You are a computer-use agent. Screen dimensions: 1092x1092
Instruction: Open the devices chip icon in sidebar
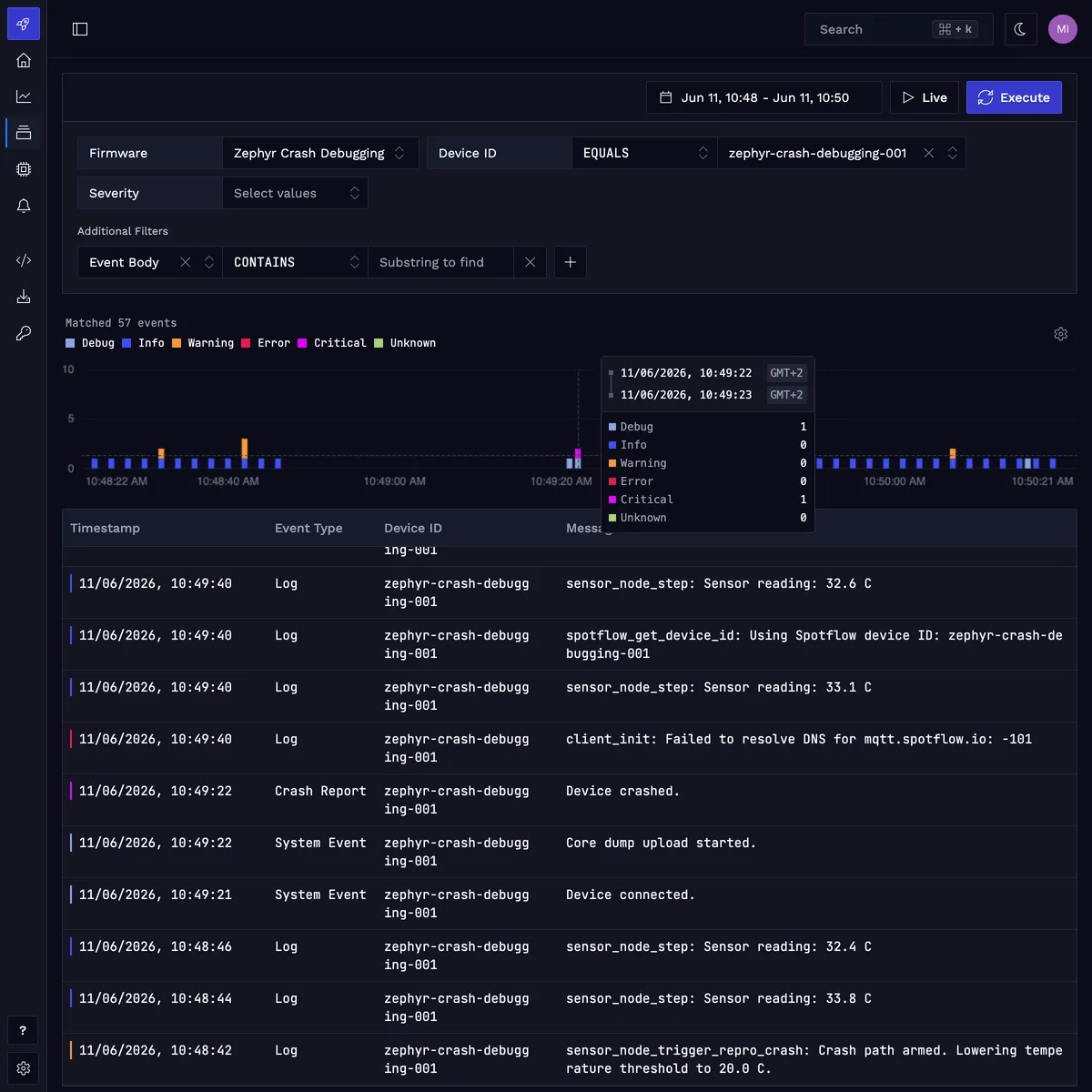click(x=24, y=169)
